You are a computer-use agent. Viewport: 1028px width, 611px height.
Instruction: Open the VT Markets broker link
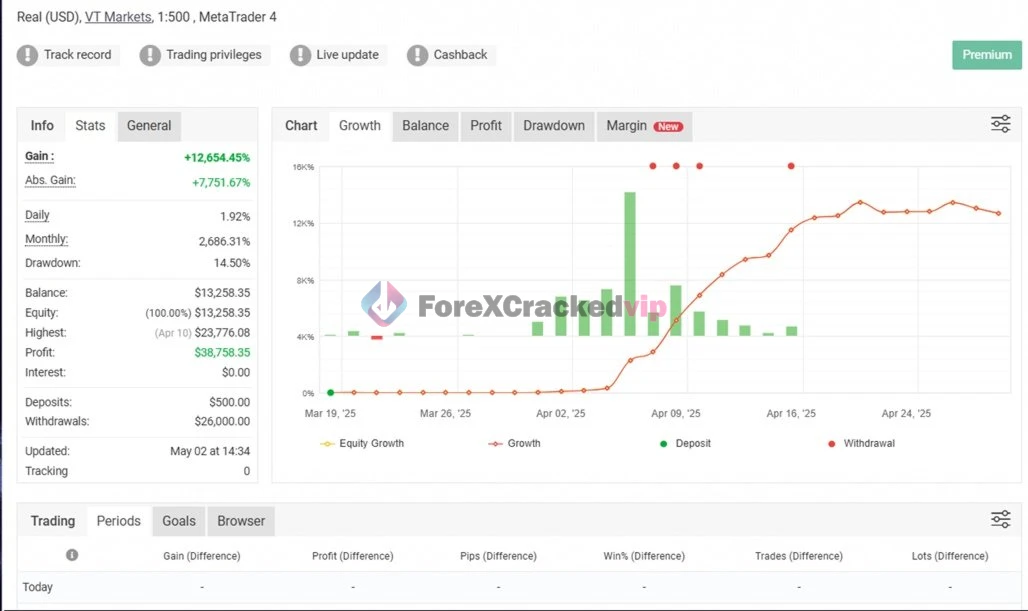coord(118,17)
